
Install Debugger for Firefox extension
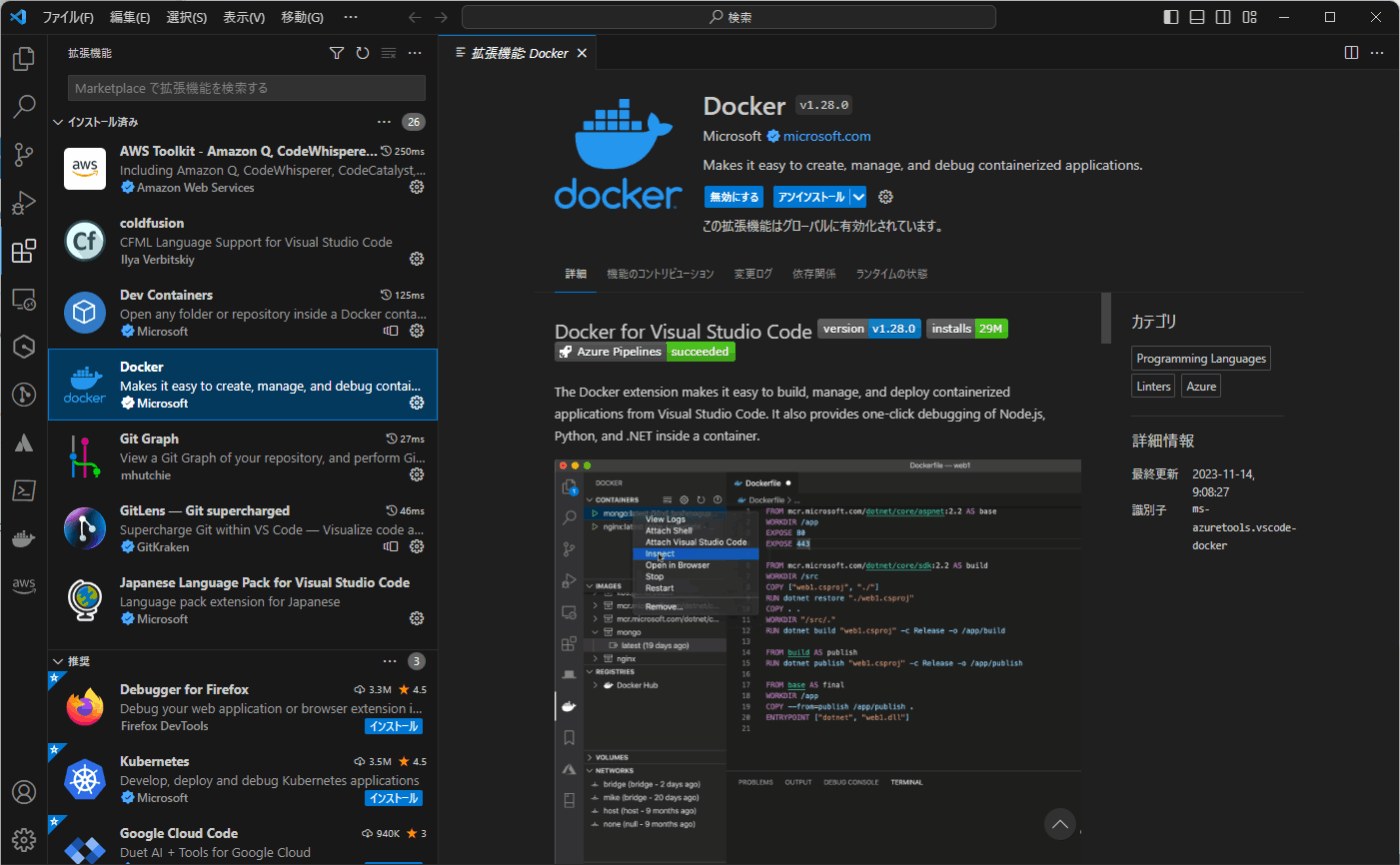pyautogui.click(x=394, y=726)
